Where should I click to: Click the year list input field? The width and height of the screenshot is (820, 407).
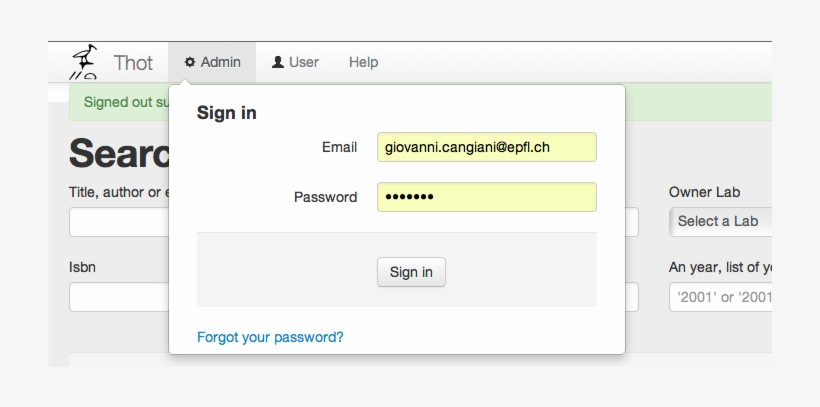[720, 297]
